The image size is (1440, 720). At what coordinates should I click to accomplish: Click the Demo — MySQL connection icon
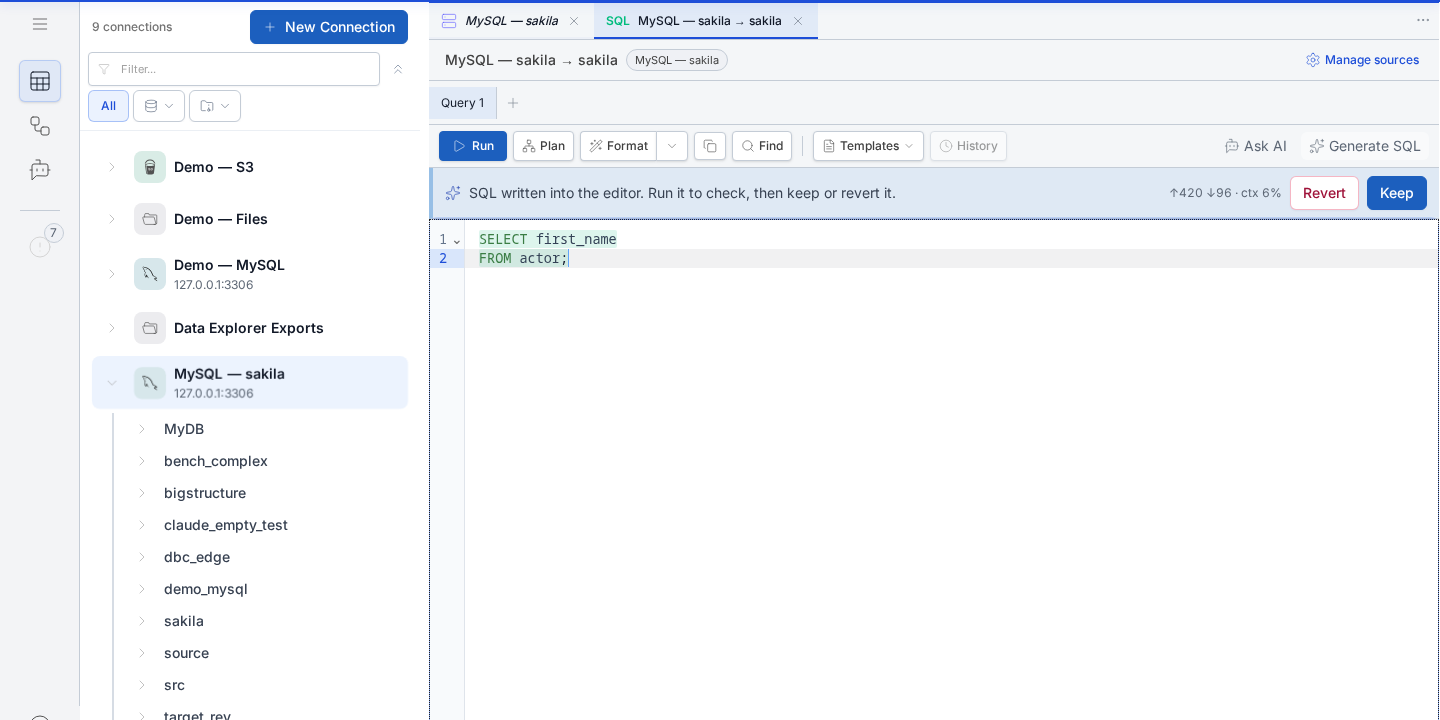(150, 274)
